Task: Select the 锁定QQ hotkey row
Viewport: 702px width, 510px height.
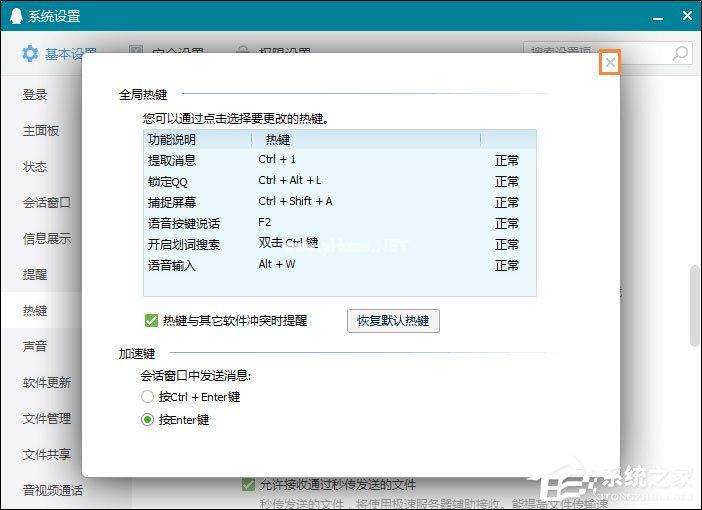Action: [x=339, y=181]
